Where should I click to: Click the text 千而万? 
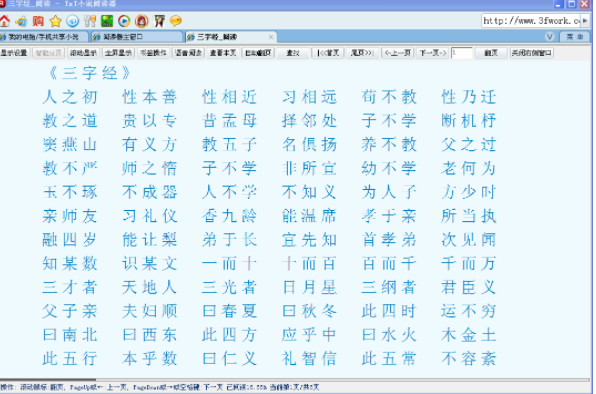[x=469, y=264]
